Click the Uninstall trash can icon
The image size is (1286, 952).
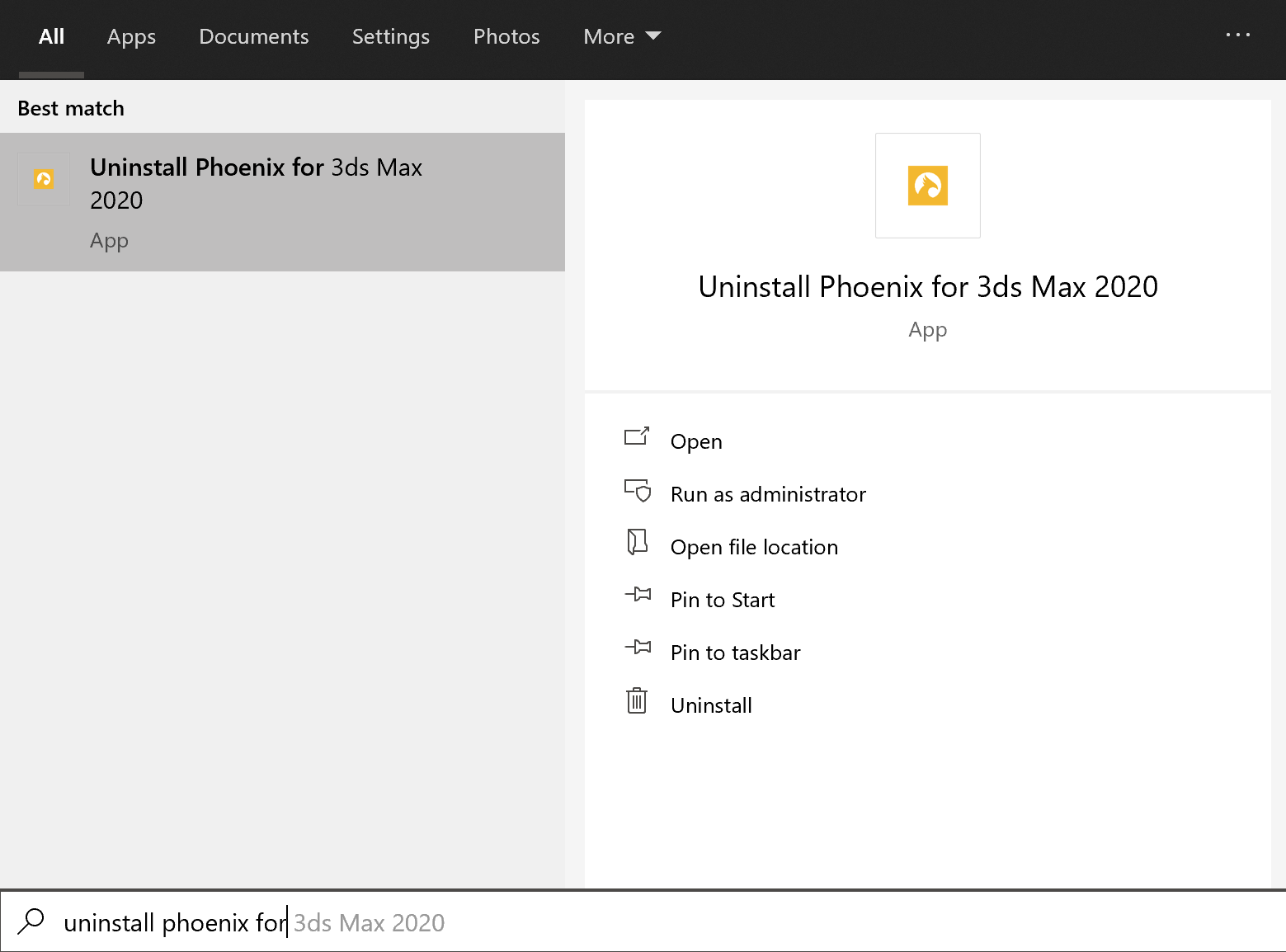pyautogui.click(x=637, y=700)
